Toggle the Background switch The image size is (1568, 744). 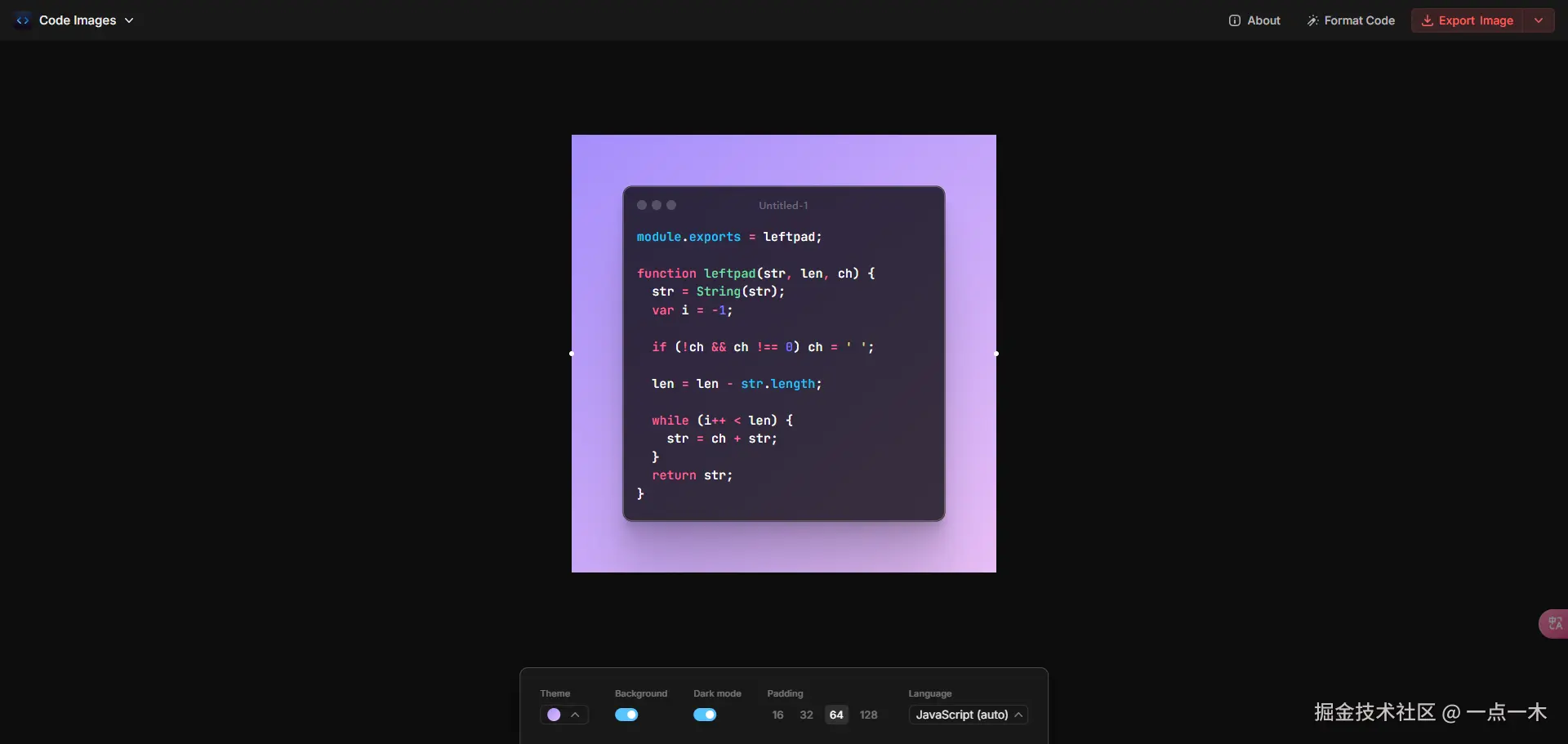pos(626,715)
